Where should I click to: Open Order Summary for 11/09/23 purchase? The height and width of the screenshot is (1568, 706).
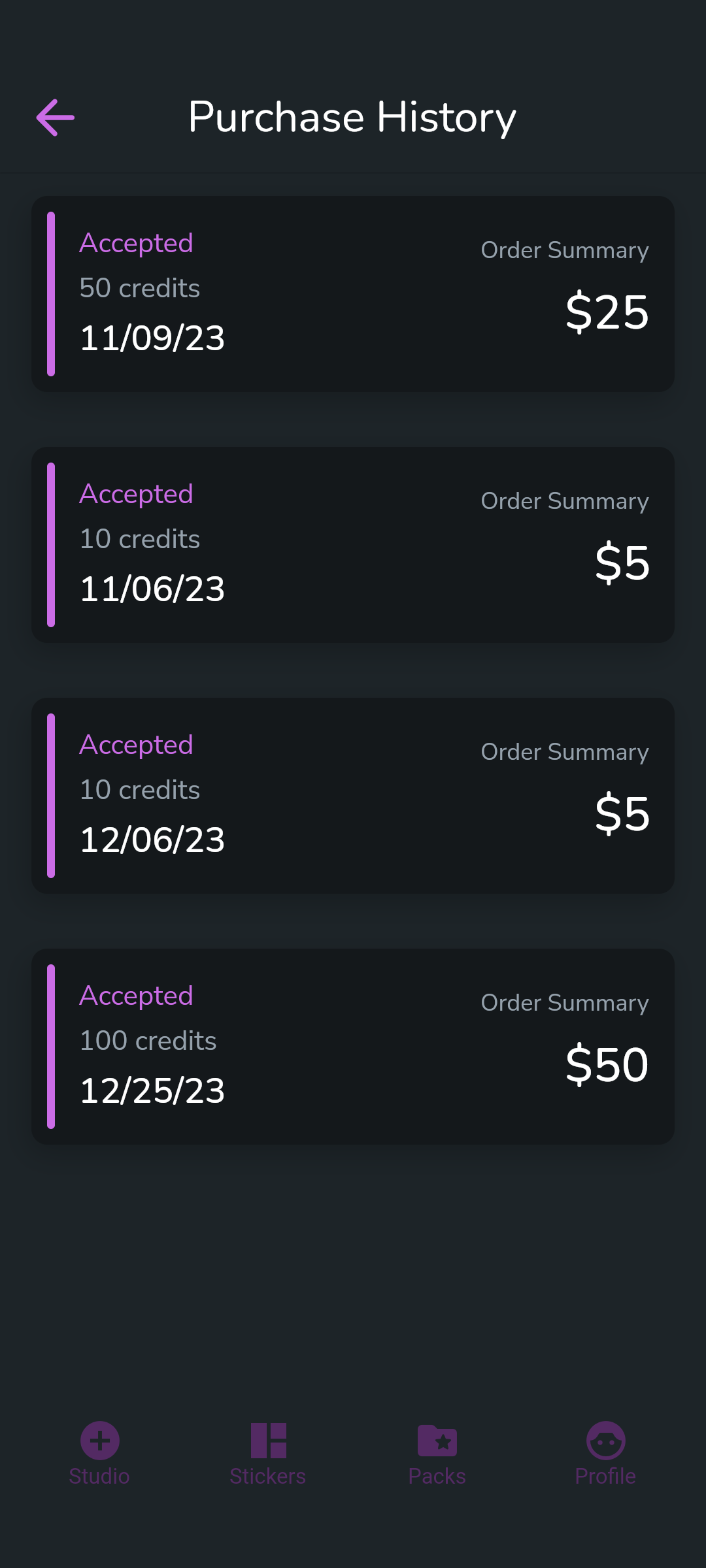click(x=565, y=250)
